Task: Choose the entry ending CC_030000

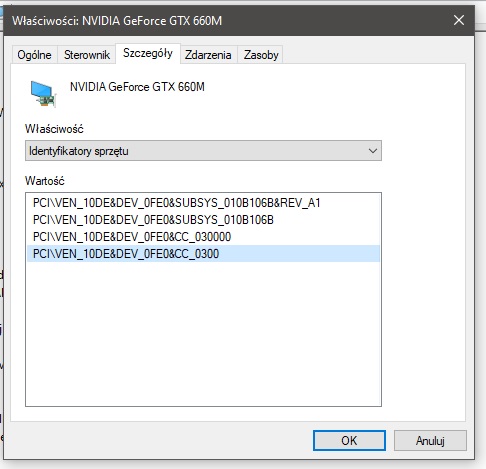Action: pyautogui.click(x=132, y=237)
